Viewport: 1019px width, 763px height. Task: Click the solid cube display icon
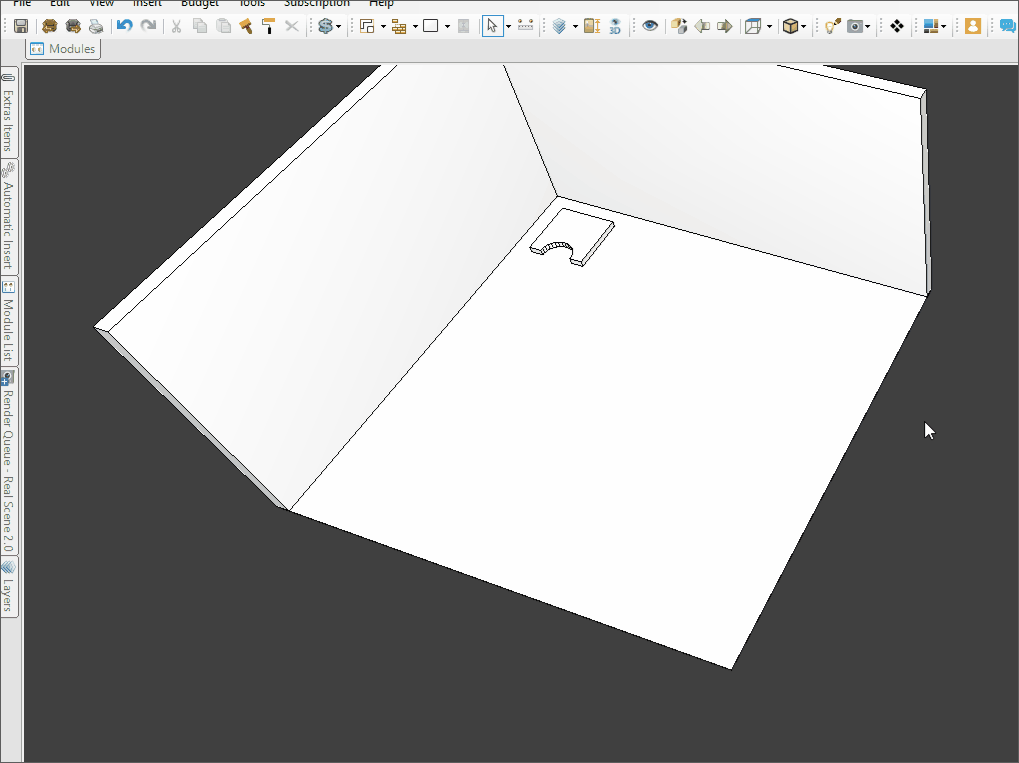(x=790, y=26)
